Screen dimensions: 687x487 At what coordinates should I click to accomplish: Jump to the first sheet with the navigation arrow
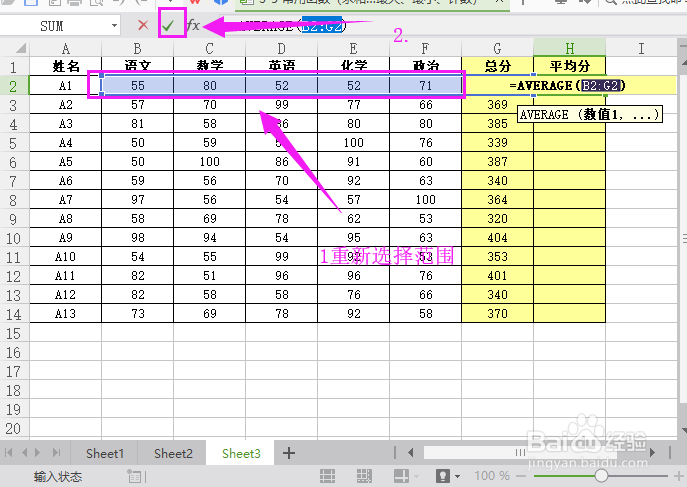[x=8, y=452]
